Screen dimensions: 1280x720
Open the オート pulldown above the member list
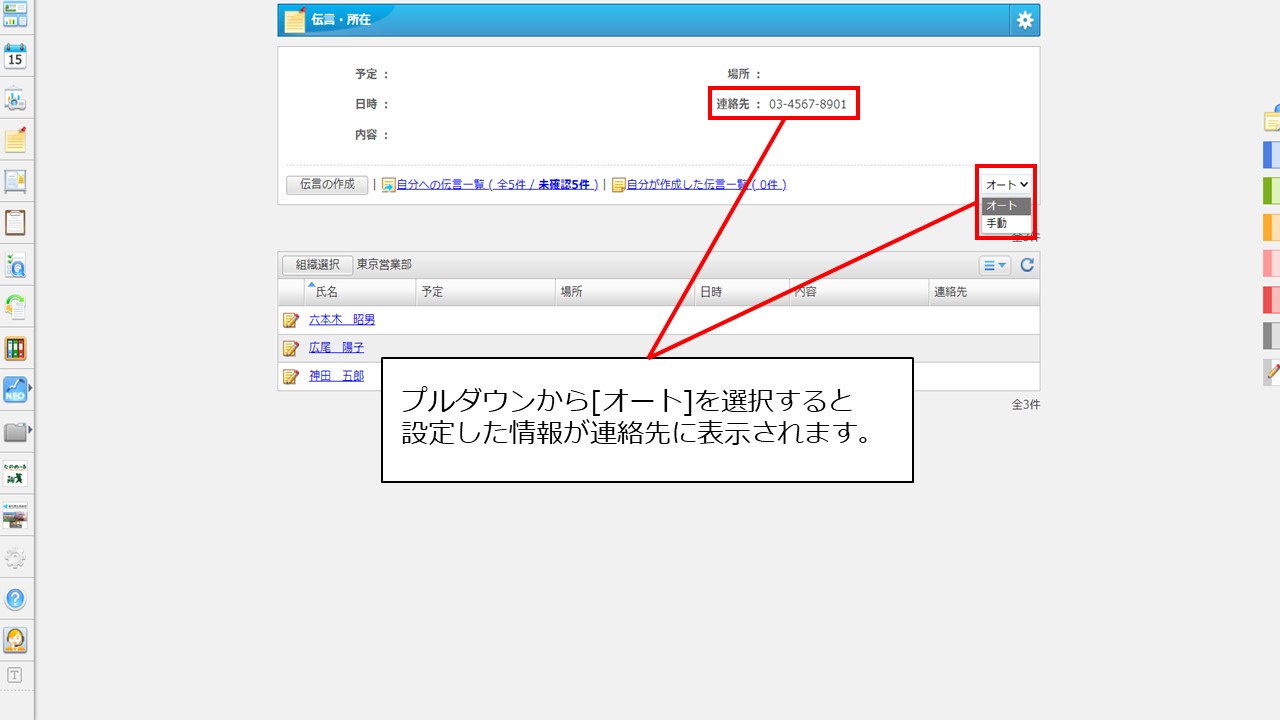[x=1005, y=184]
